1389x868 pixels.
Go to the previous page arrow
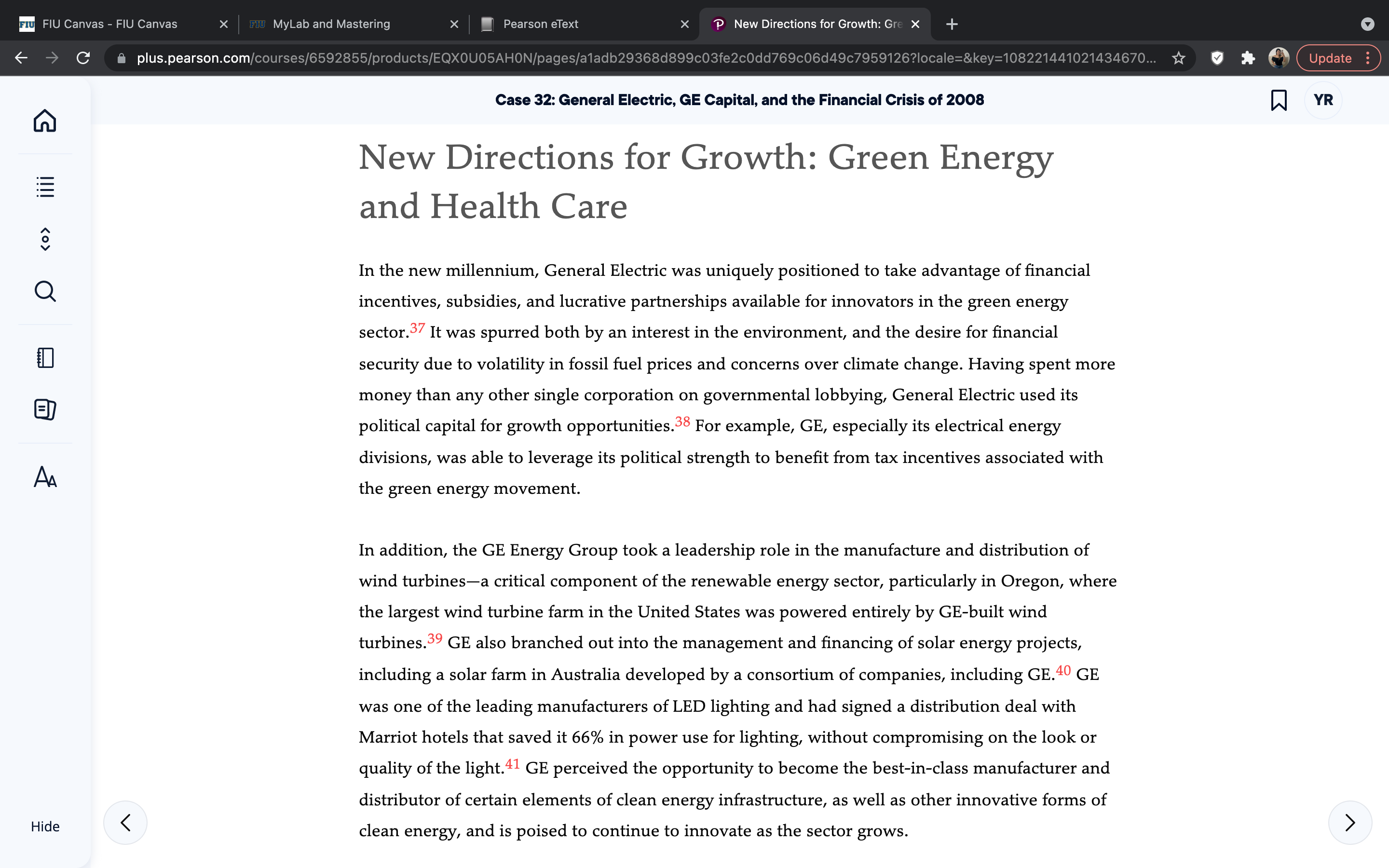[x=125, y=822]
